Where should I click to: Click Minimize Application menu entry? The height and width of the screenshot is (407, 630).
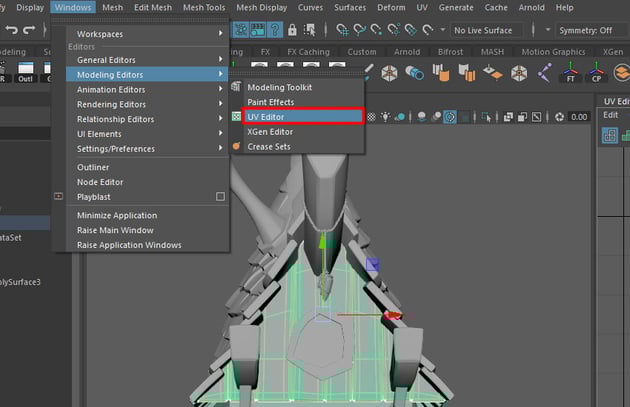click(x=117, y=215)
